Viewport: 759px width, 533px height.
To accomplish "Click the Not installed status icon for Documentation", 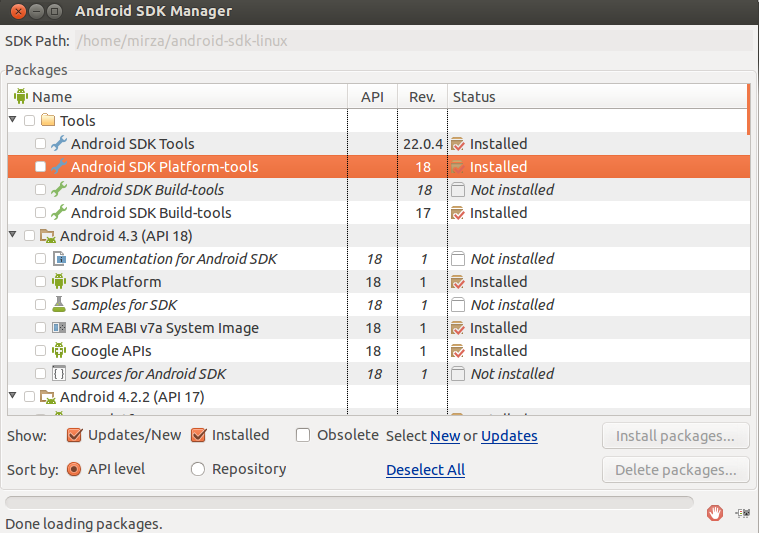I will [457, 259].
